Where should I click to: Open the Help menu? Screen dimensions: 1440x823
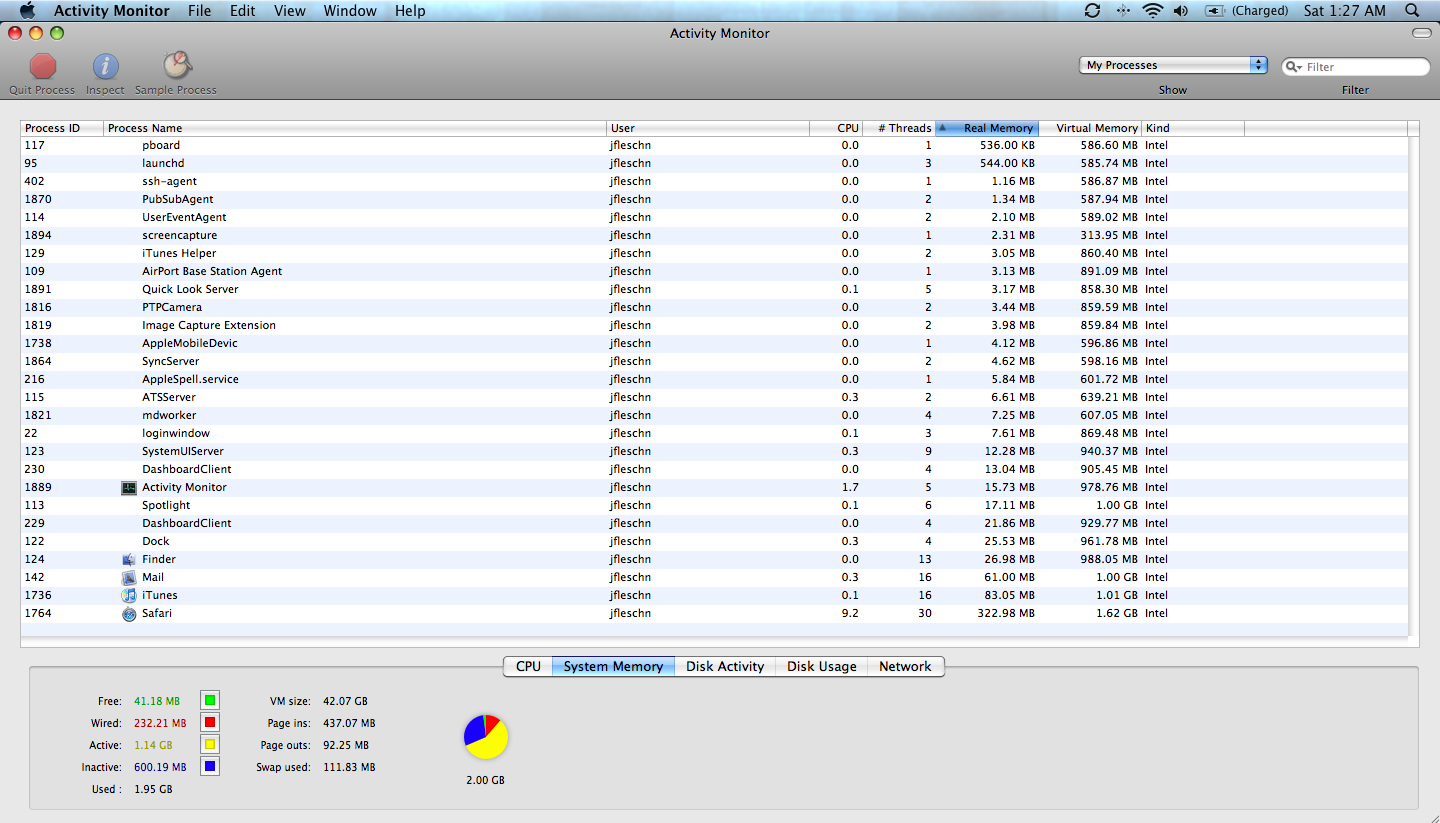[410, 11]
